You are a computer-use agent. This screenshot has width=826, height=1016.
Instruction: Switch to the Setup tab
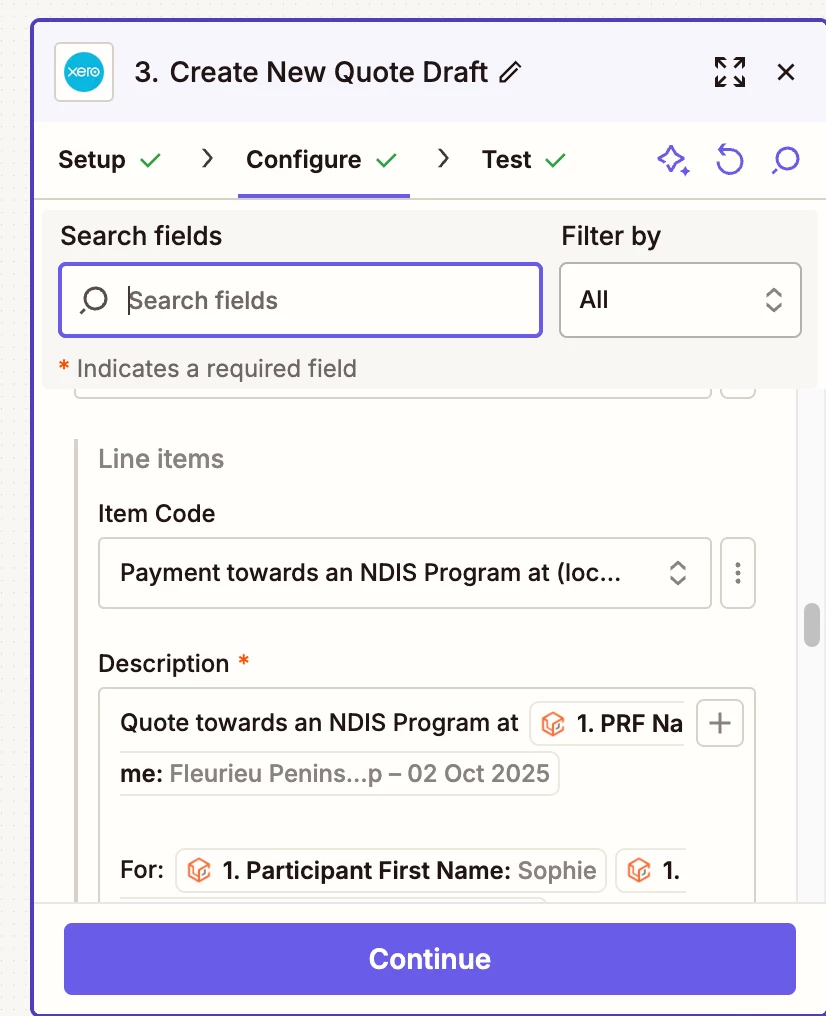[x=109, y=160]
